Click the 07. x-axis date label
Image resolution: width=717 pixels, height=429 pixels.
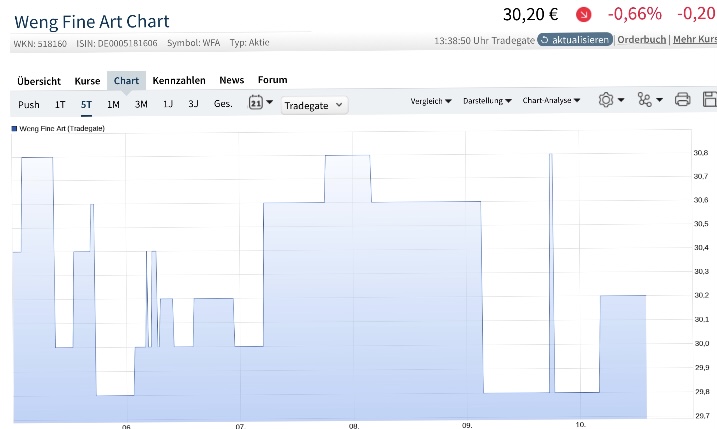pos(240,426)
